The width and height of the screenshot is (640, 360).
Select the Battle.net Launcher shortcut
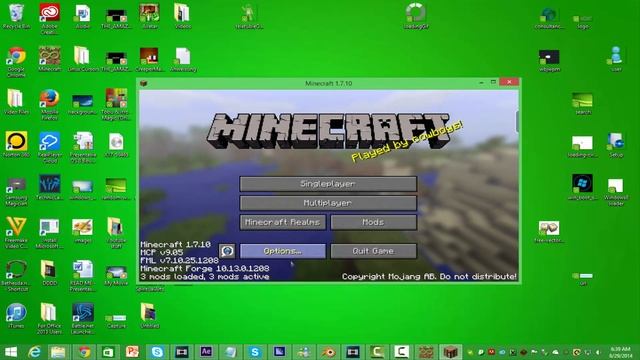tap(83, 319)
